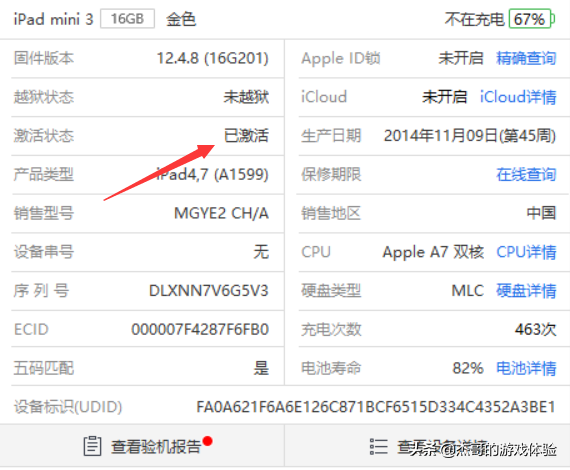Image resolution: width=570 pixels, height=470 pixels.
Task: Click battery life value 82%
Action: tap(468, 368)
